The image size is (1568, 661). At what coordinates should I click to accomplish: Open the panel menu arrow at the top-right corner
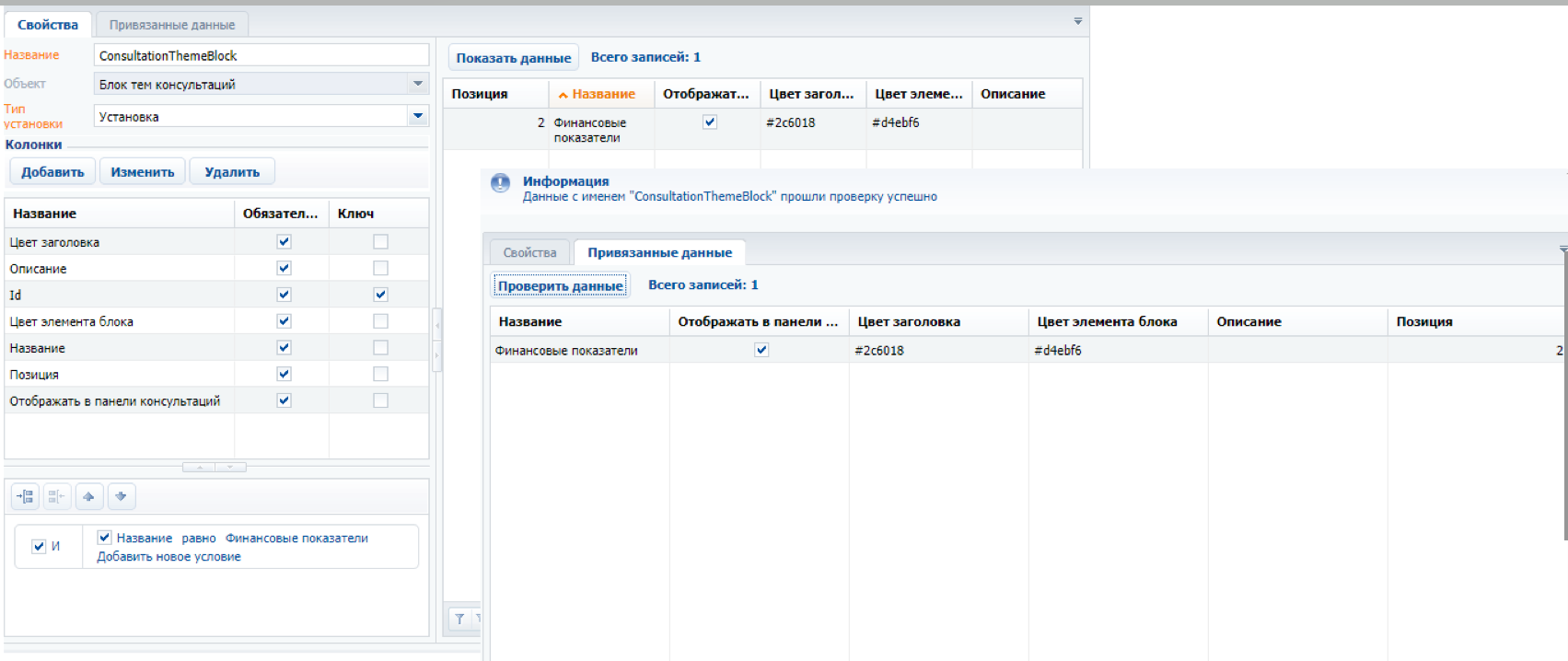(x=1078, y=21)
